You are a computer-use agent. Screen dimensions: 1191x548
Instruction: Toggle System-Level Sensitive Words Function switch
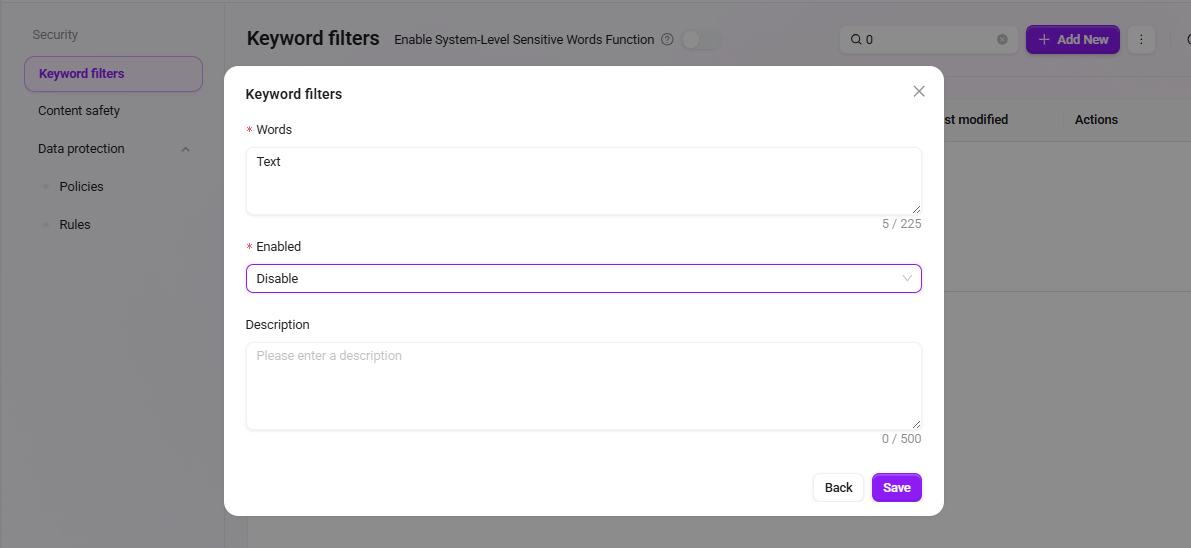click(x=700, y=40)
